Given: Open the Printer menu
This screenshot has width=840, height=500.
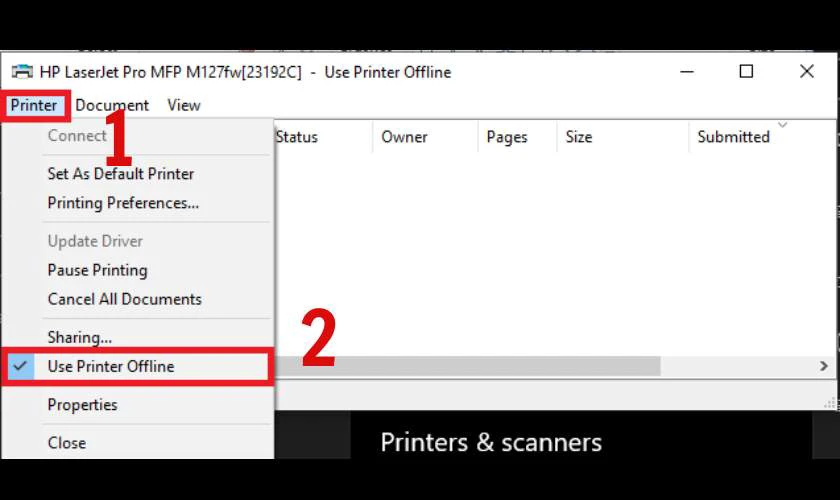Looking at the screenshot, I should [34, 106].
